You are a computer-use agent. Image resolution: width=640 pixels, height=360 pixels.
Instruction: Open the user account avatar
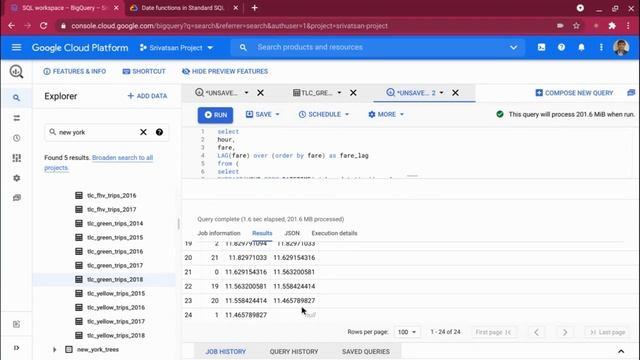[621, 47]
